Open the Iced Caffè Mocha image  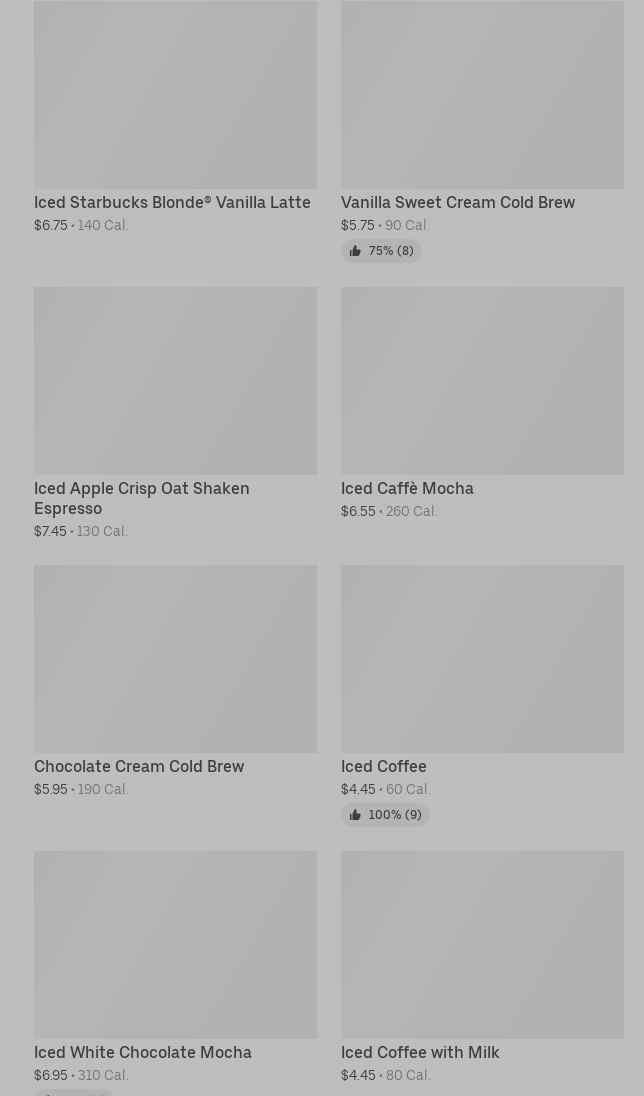(x=482, y=381)
